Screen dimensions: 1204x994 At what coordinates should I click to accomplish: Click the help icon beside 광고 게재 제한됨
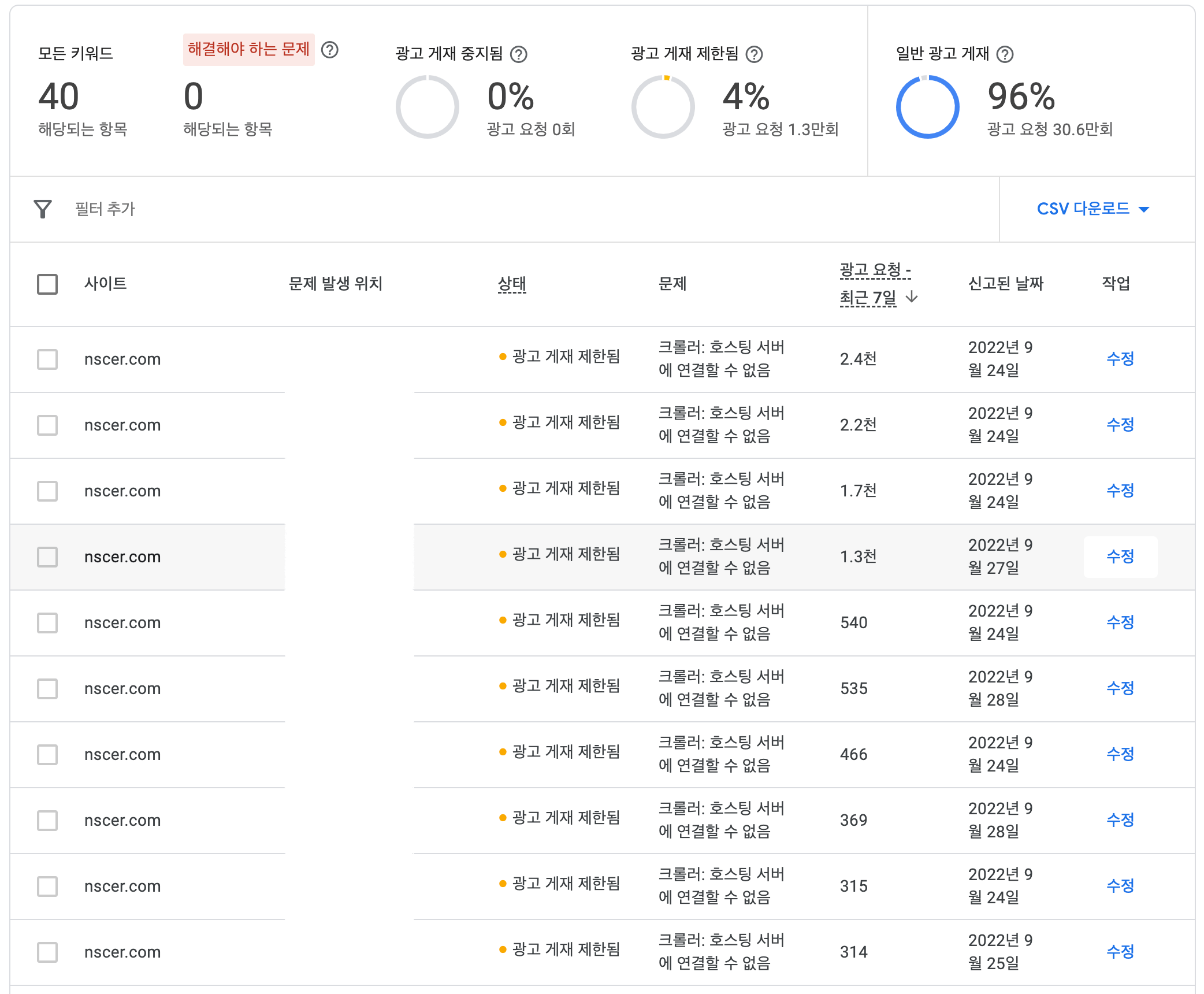click(755, 54)
